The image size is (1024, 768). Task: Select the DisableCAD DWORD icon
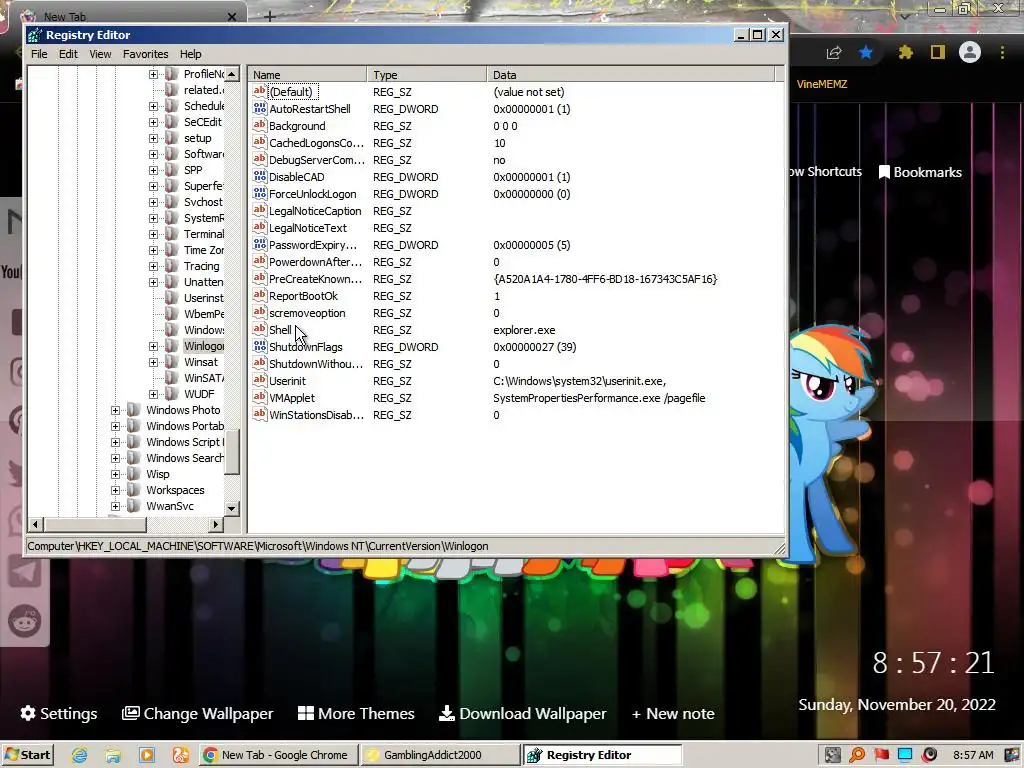point(259,176)
